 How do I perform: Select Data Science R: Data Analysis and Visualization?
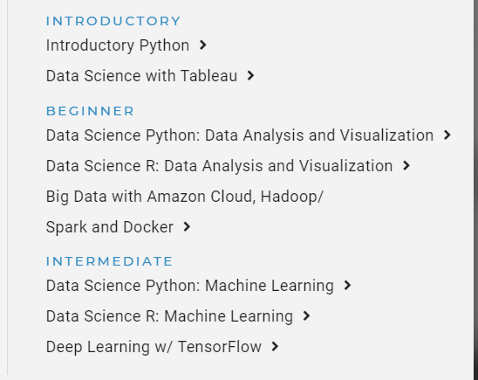coord(219,166)
